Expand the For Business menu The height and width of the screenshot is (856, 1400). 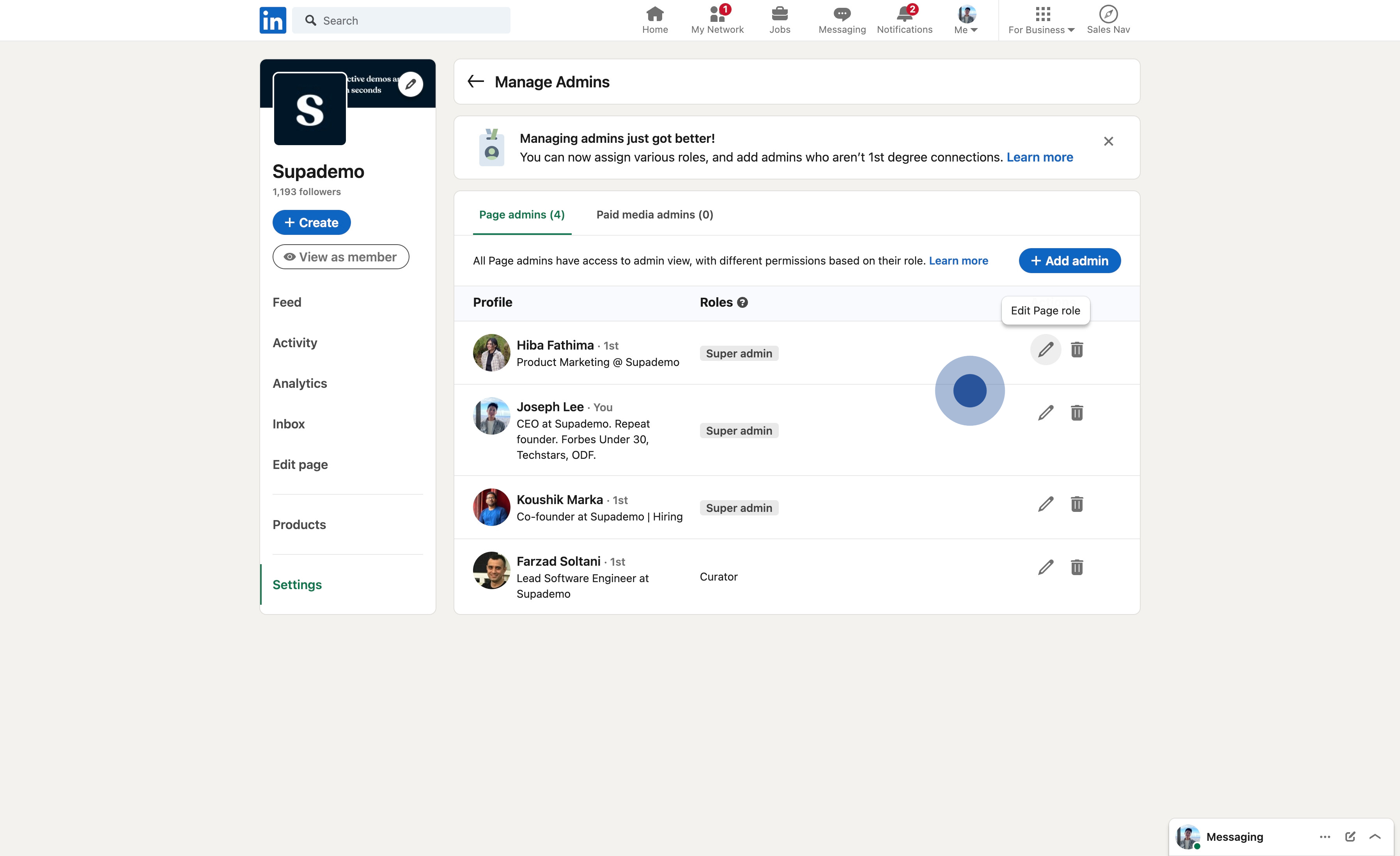point(1042,20)
